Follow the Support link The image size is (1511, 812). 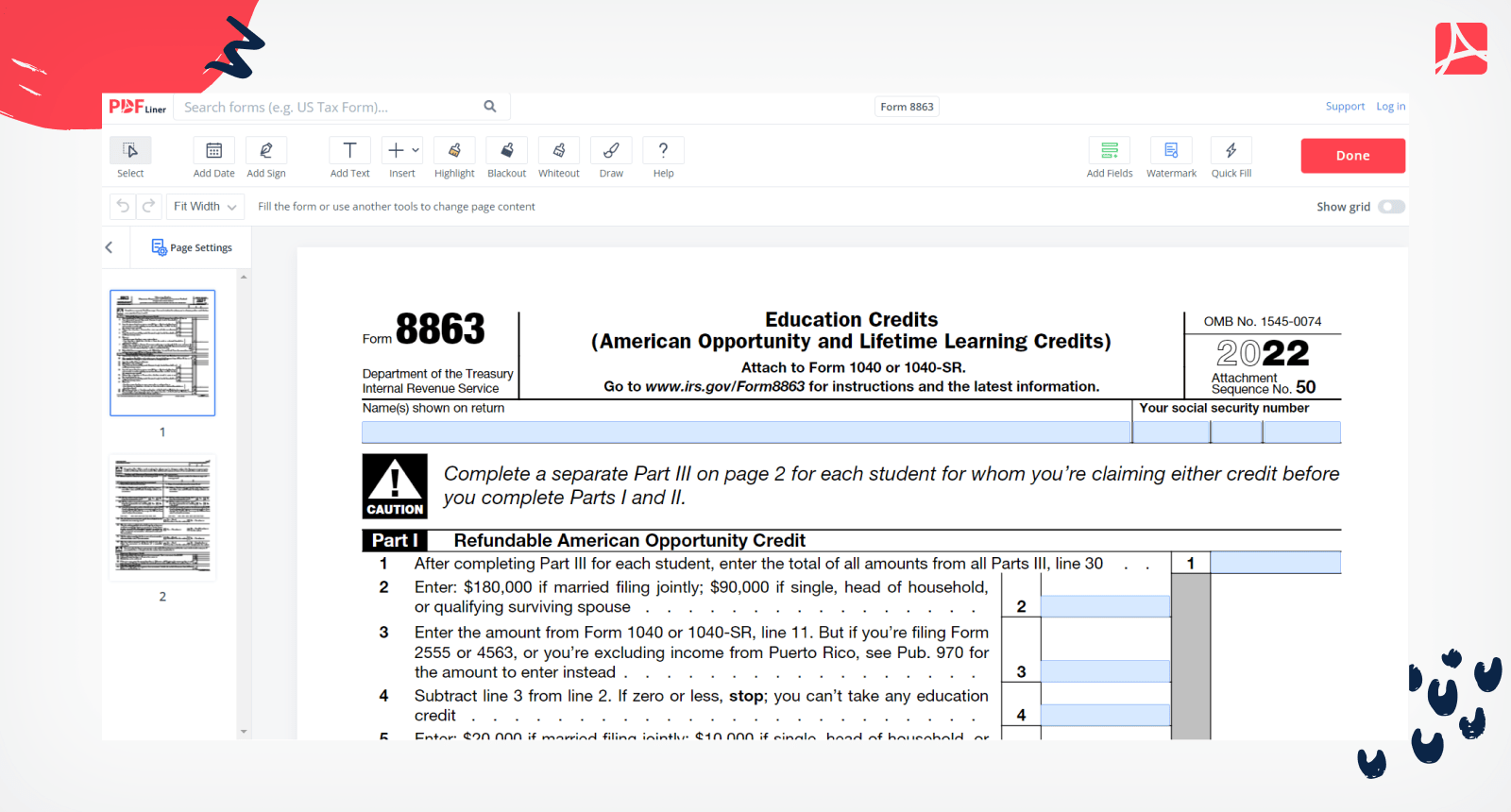[x=1345, y=107]
